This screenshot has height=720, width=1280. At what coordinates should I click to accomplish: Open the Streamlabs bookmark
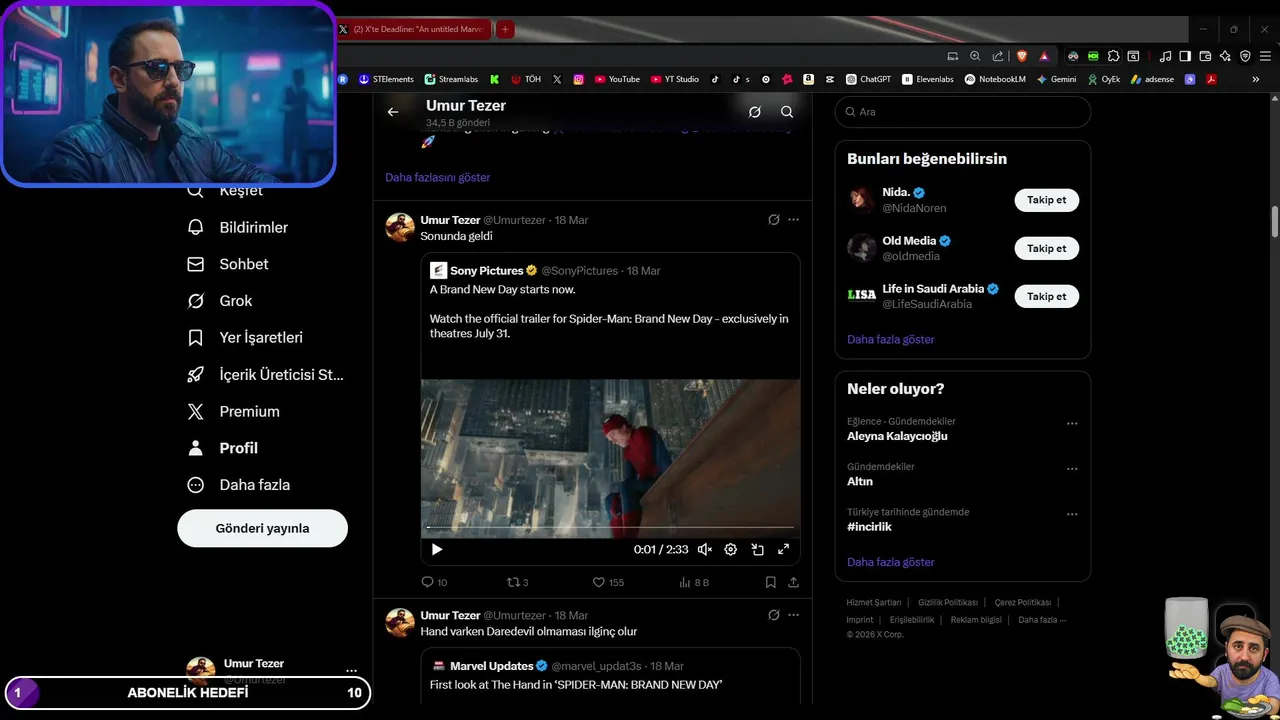click(x=451, y=79)
